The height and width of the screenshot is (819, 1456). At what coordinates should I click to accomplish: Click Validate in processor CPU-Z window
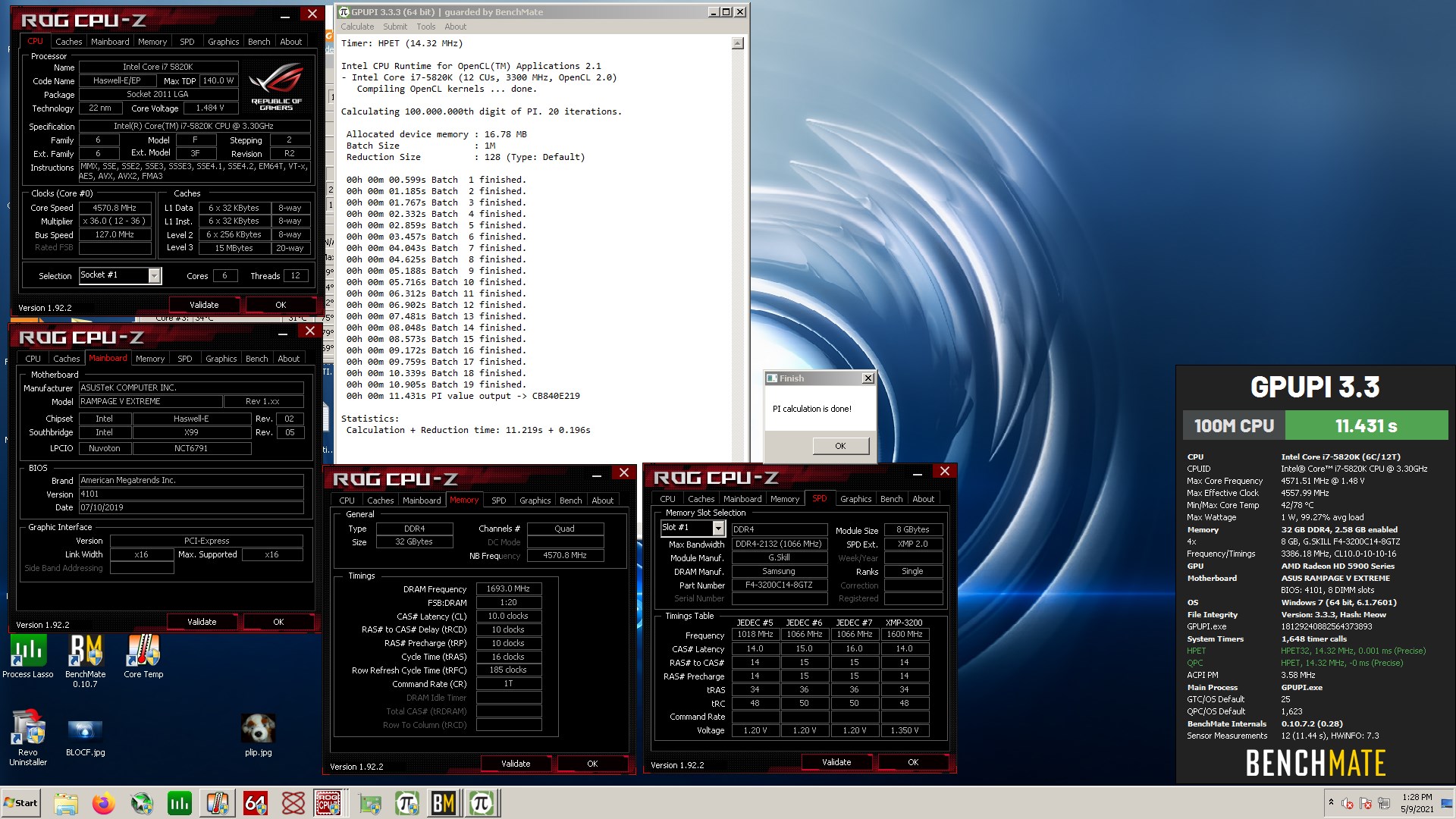(x=203, y=305)
